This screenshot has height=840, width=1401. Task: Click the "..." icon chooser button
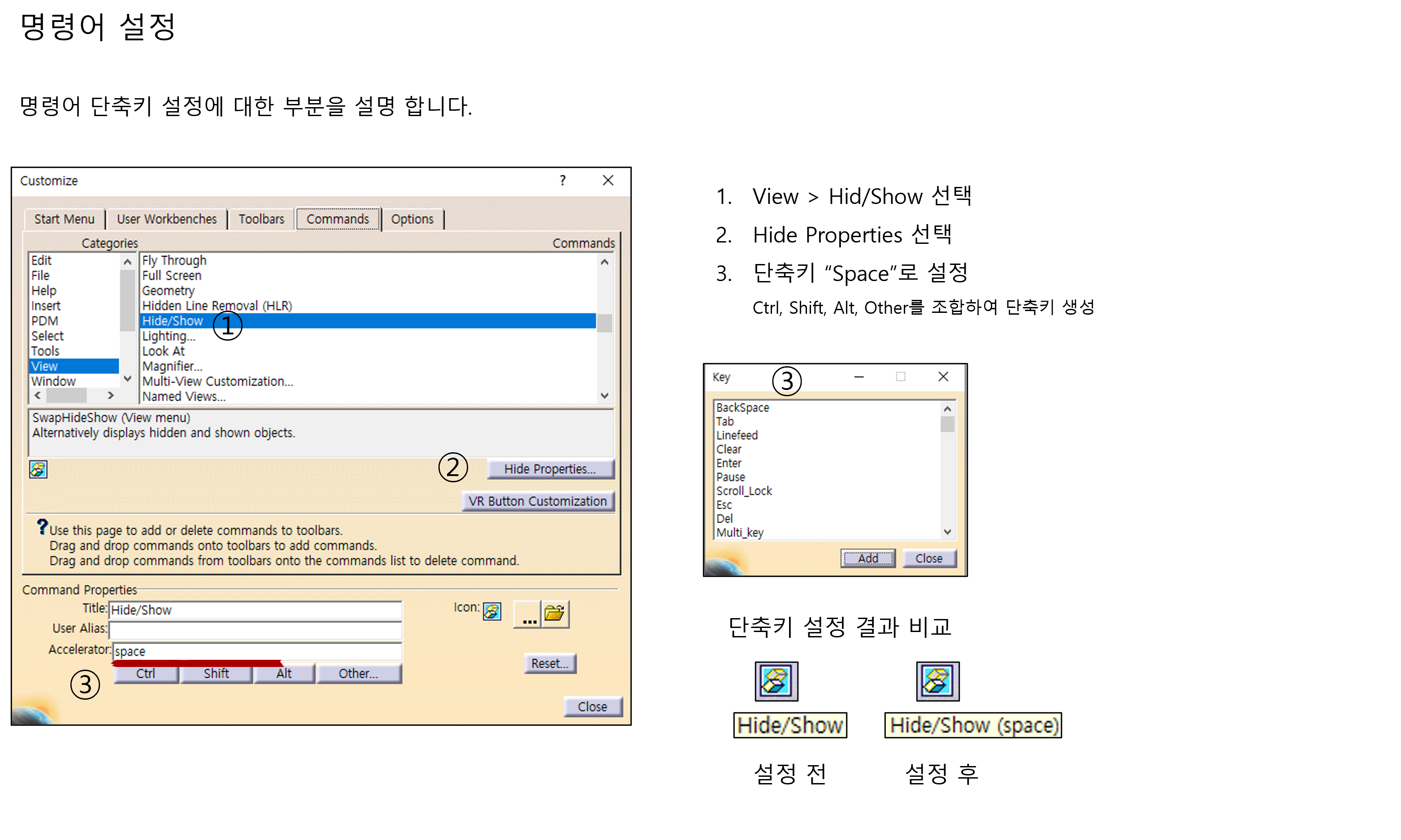527,615
